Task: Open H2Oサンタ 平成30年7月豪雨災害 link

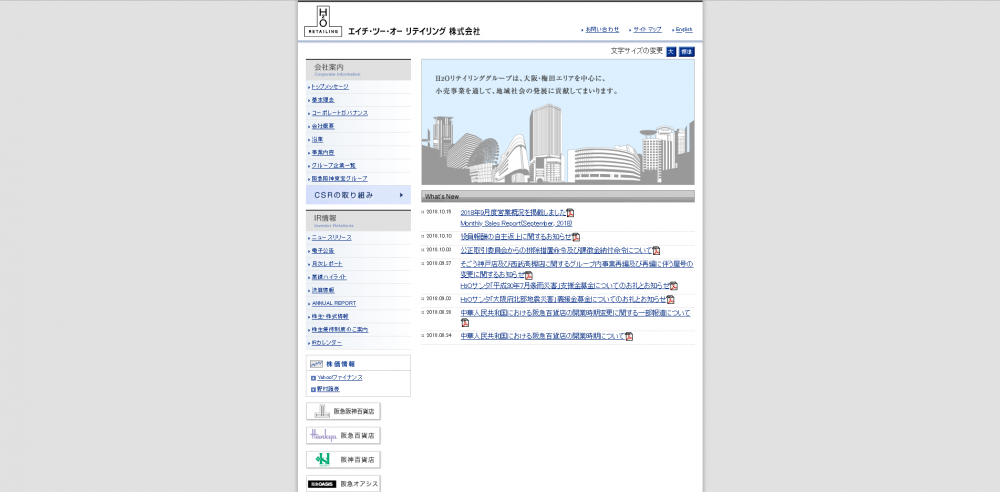Action: click(565, 286)
